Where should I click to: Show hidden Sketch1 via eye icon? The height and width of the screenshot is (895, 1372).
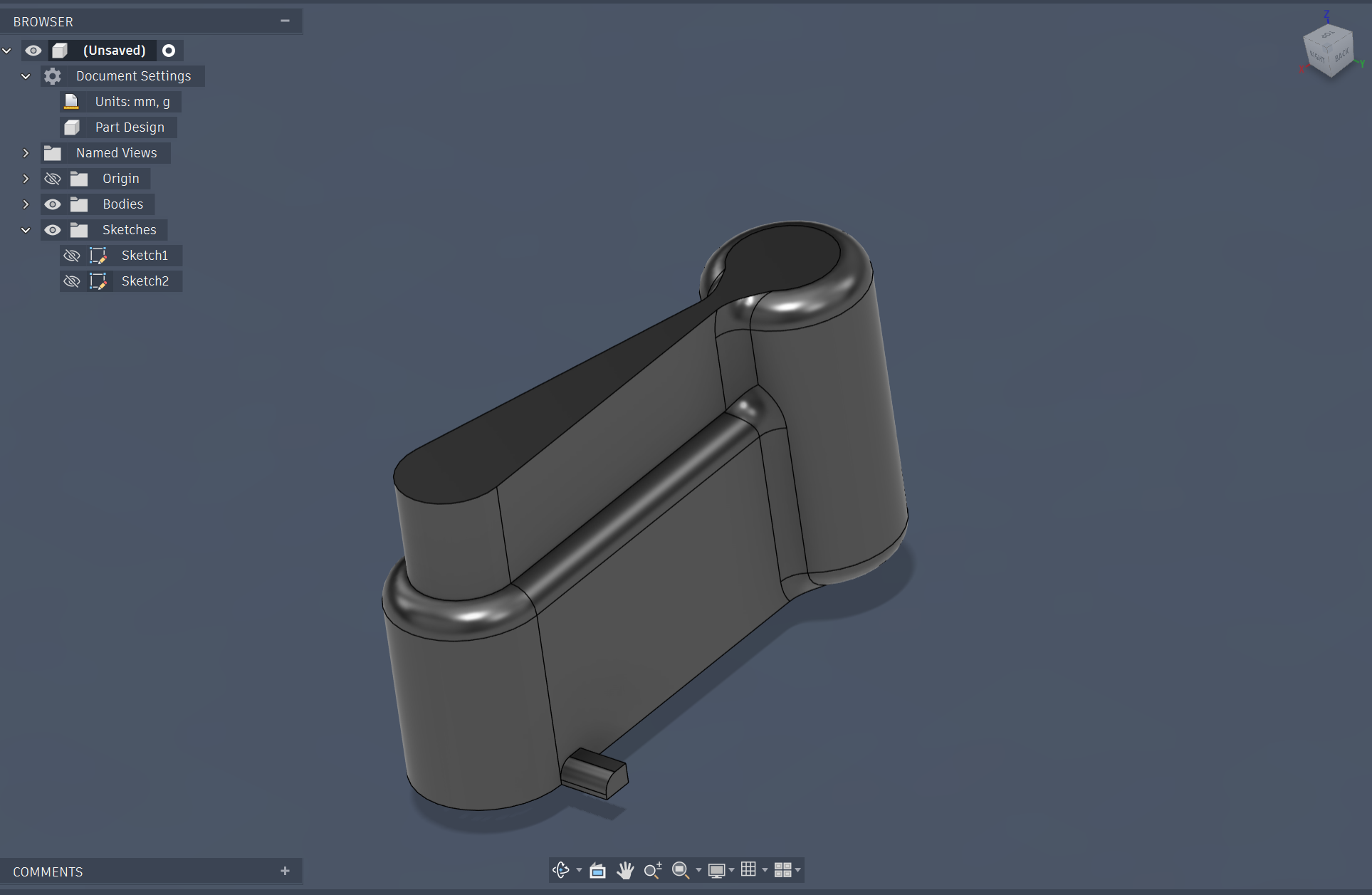coord(71,256)
